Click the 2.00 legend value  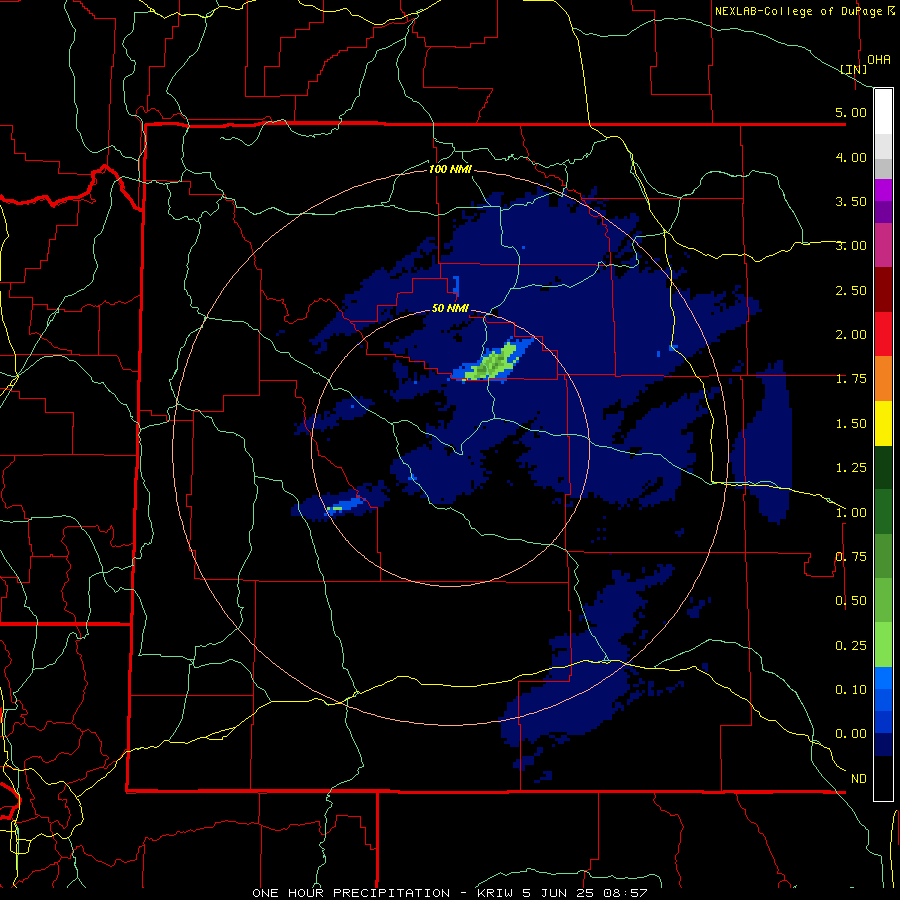click(x=851, y=335)
